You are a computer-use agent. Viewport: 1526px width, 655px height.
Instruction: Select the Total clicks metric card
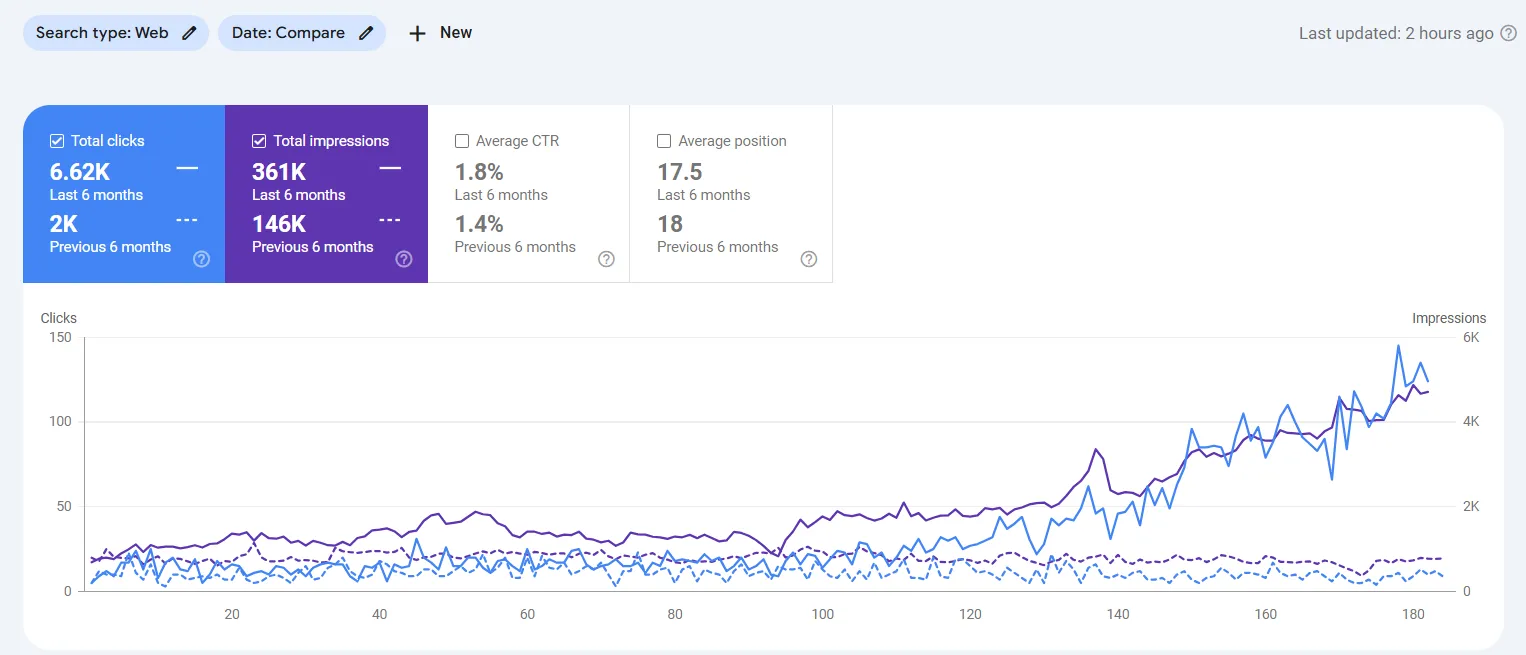click(x=124, y=194)
